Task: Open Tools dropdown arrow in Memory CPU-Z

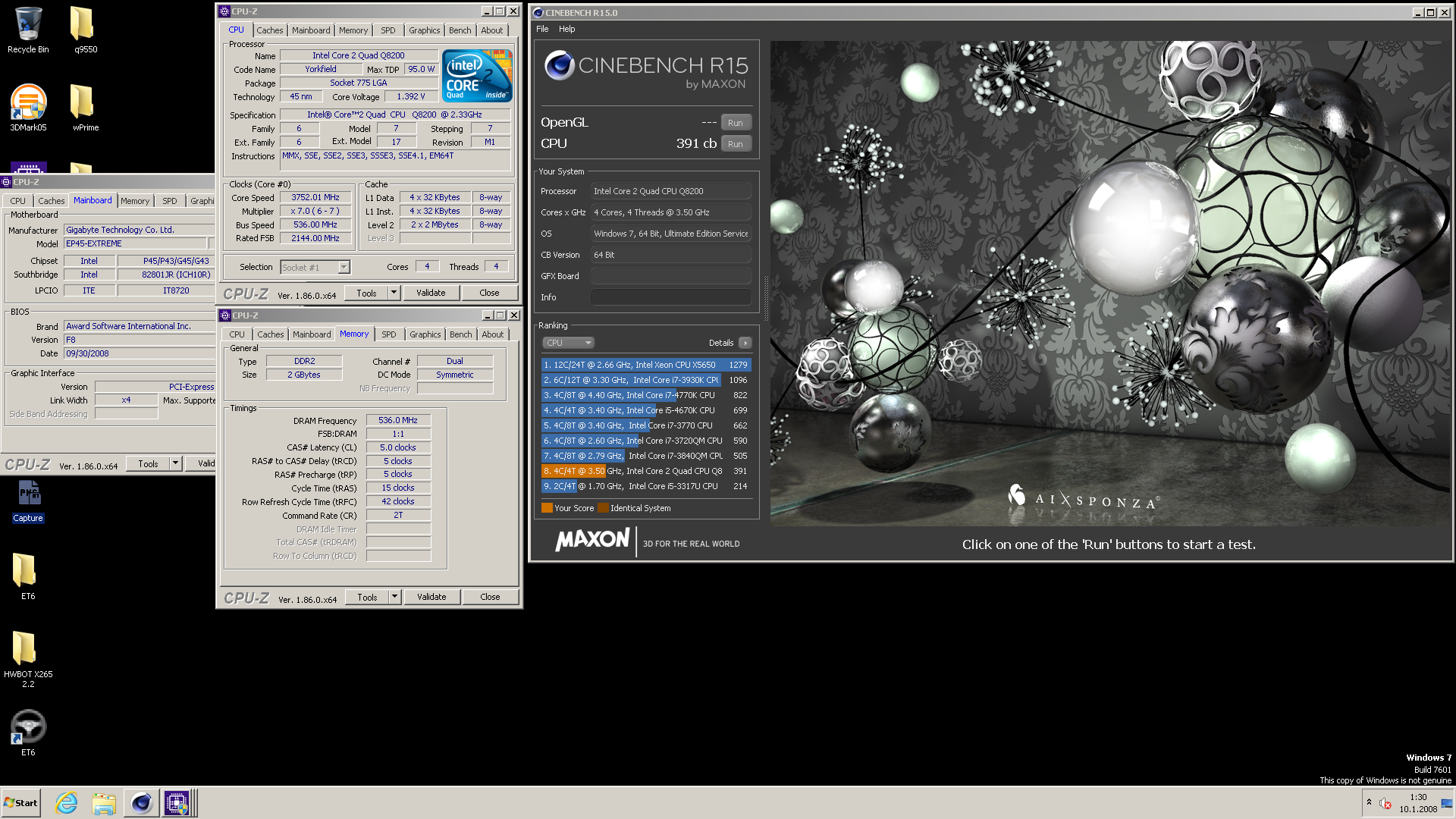Action: (394, 597)
